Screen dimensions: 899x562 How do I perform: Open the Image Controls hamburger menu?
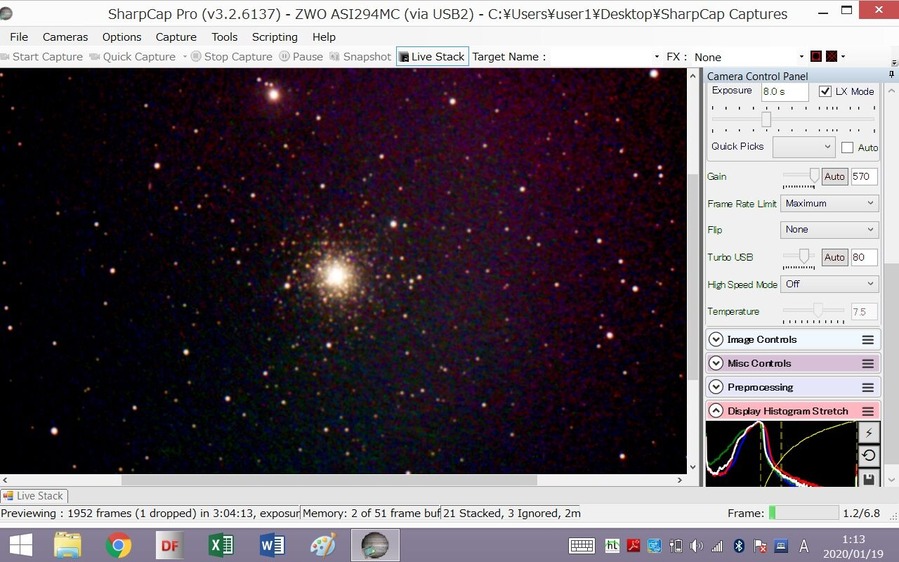(867, 339)
